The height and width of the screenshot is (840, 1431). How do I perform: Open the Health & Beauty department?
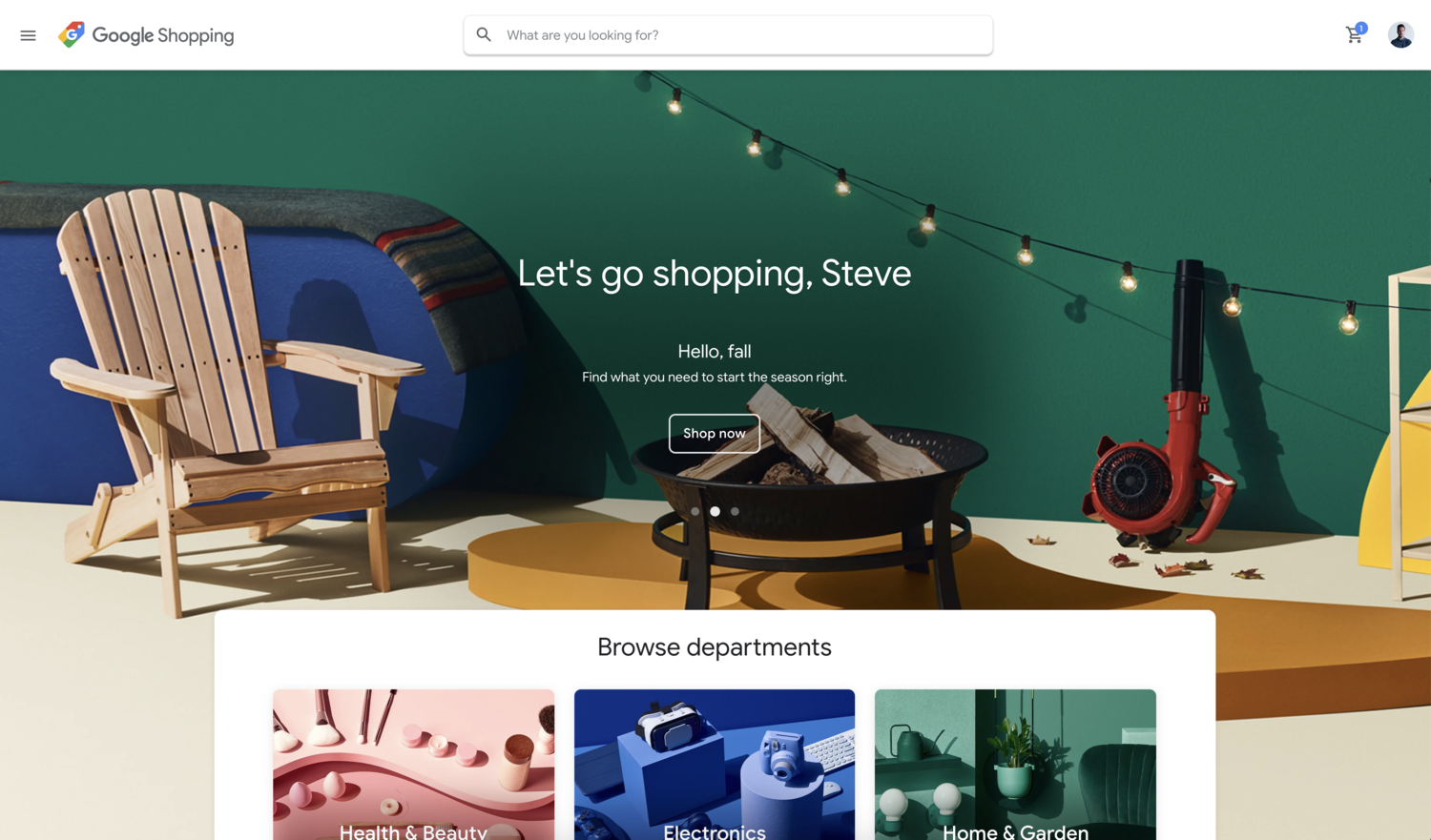tap(413, 765)
